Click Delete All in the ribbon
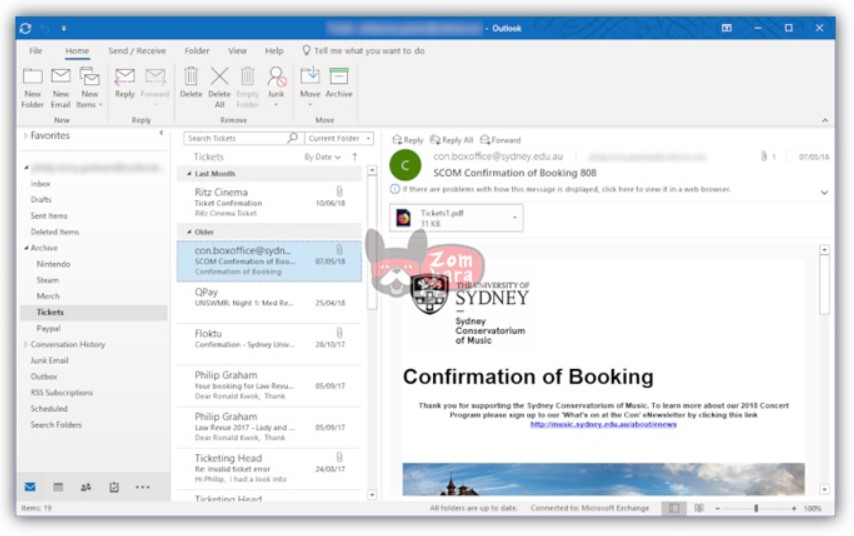854x536 pixels. click(219, 87)
